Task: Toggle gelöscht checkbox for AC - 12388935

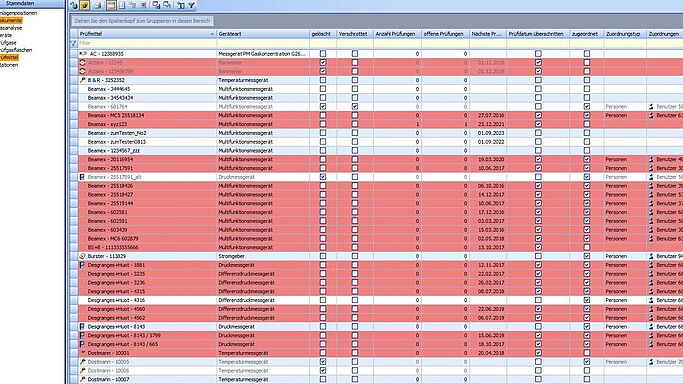Action: coord(323,54)
